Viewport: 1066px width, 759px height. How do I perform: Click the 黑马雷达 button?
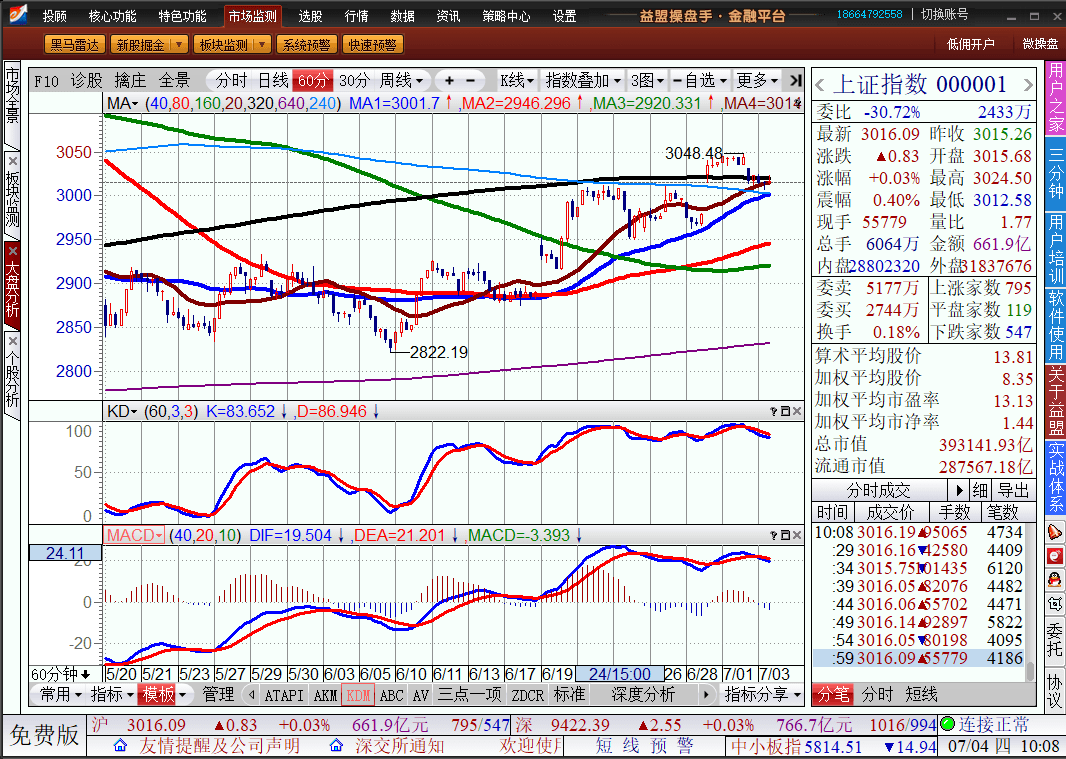pos(74,45)
